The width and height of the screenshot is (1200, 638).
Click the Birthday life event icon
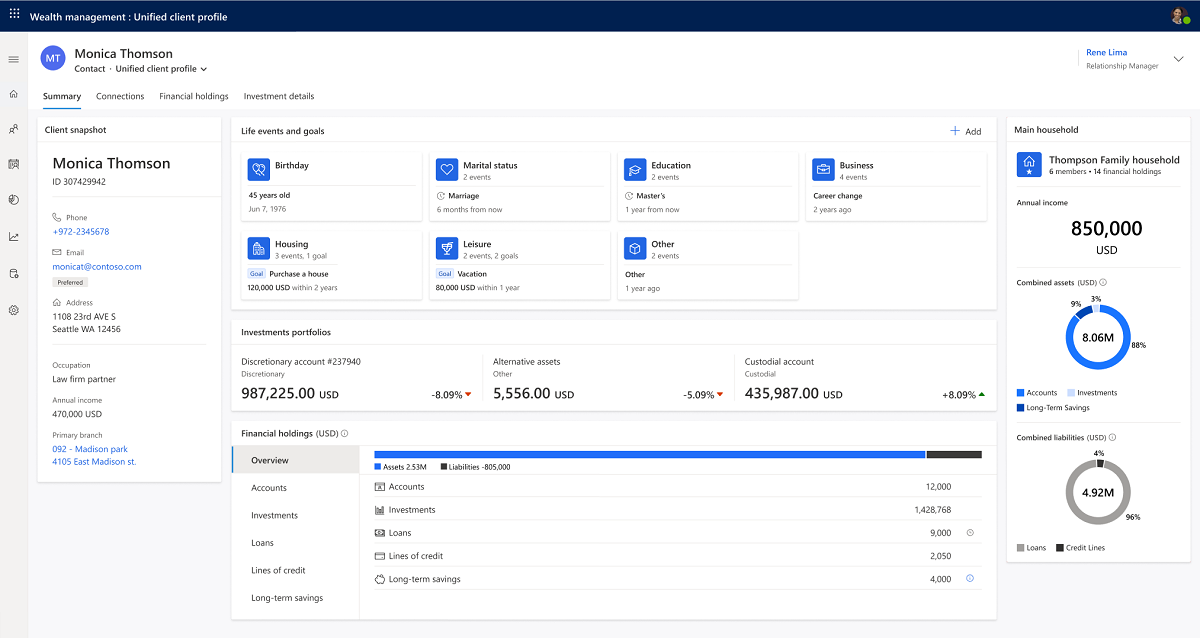pos(259,169)
